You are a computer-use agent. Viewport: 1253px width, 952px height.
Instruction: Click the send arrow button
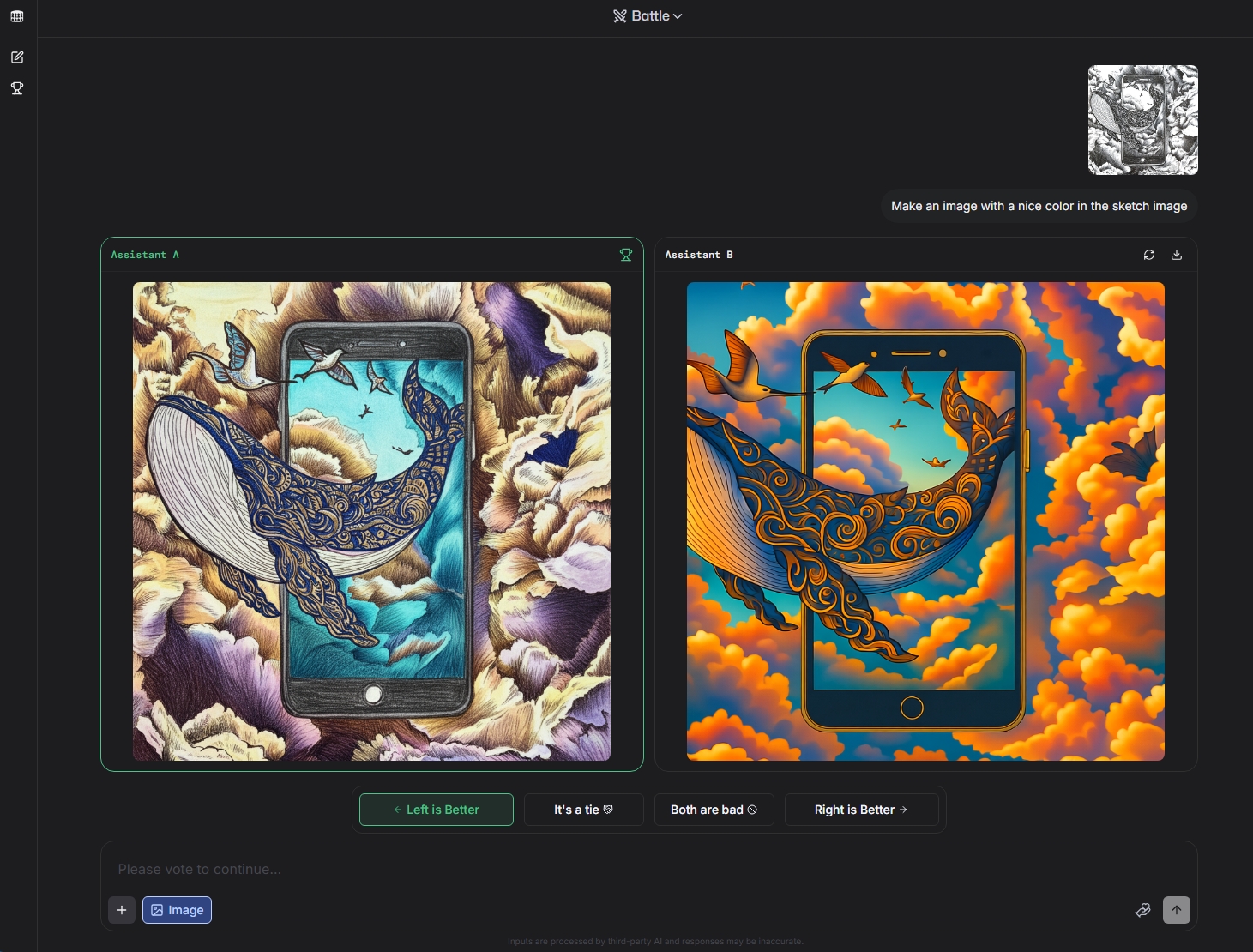point(1177,910)
